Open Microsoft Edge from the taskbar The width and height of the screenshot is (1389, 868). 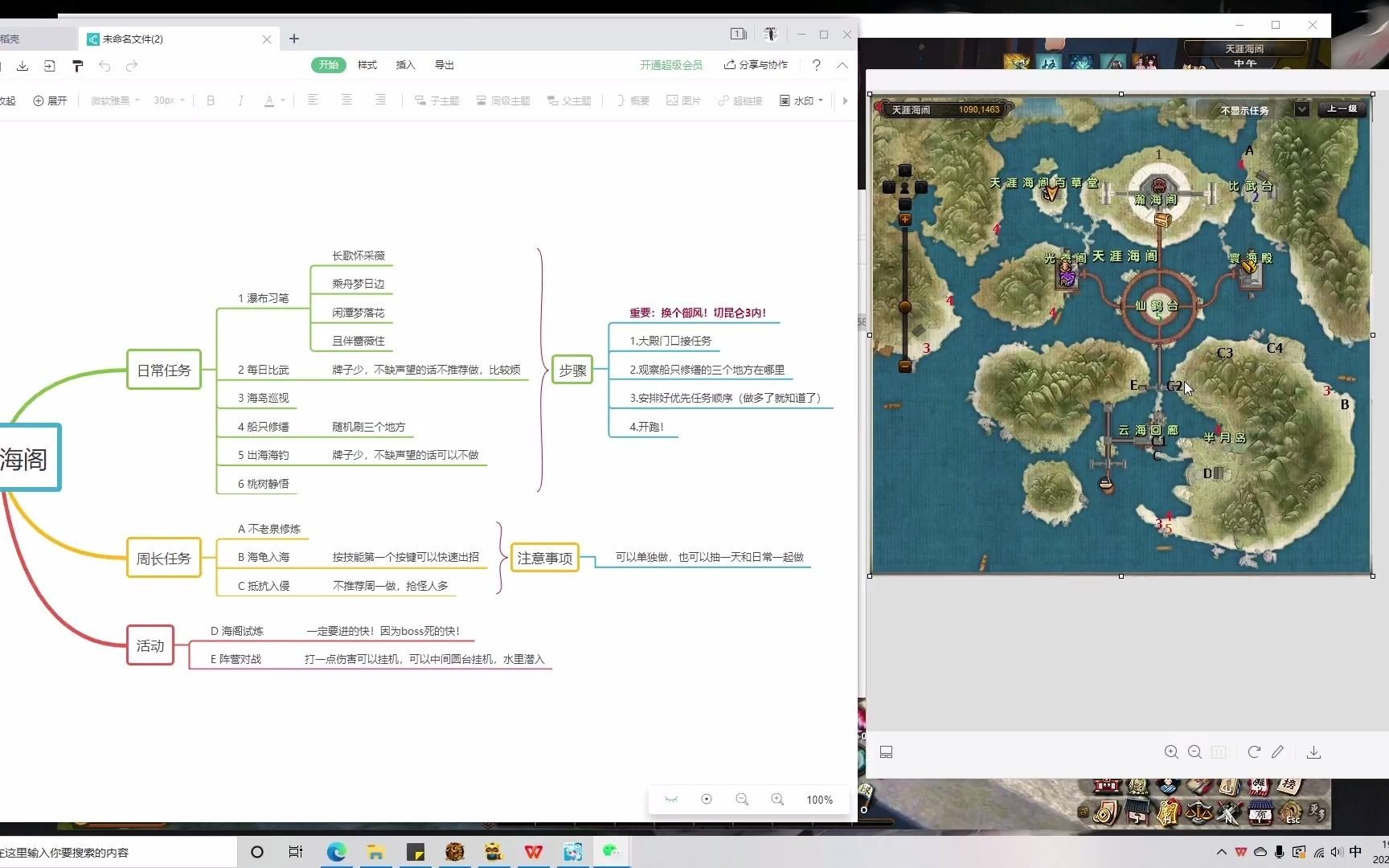336,852
